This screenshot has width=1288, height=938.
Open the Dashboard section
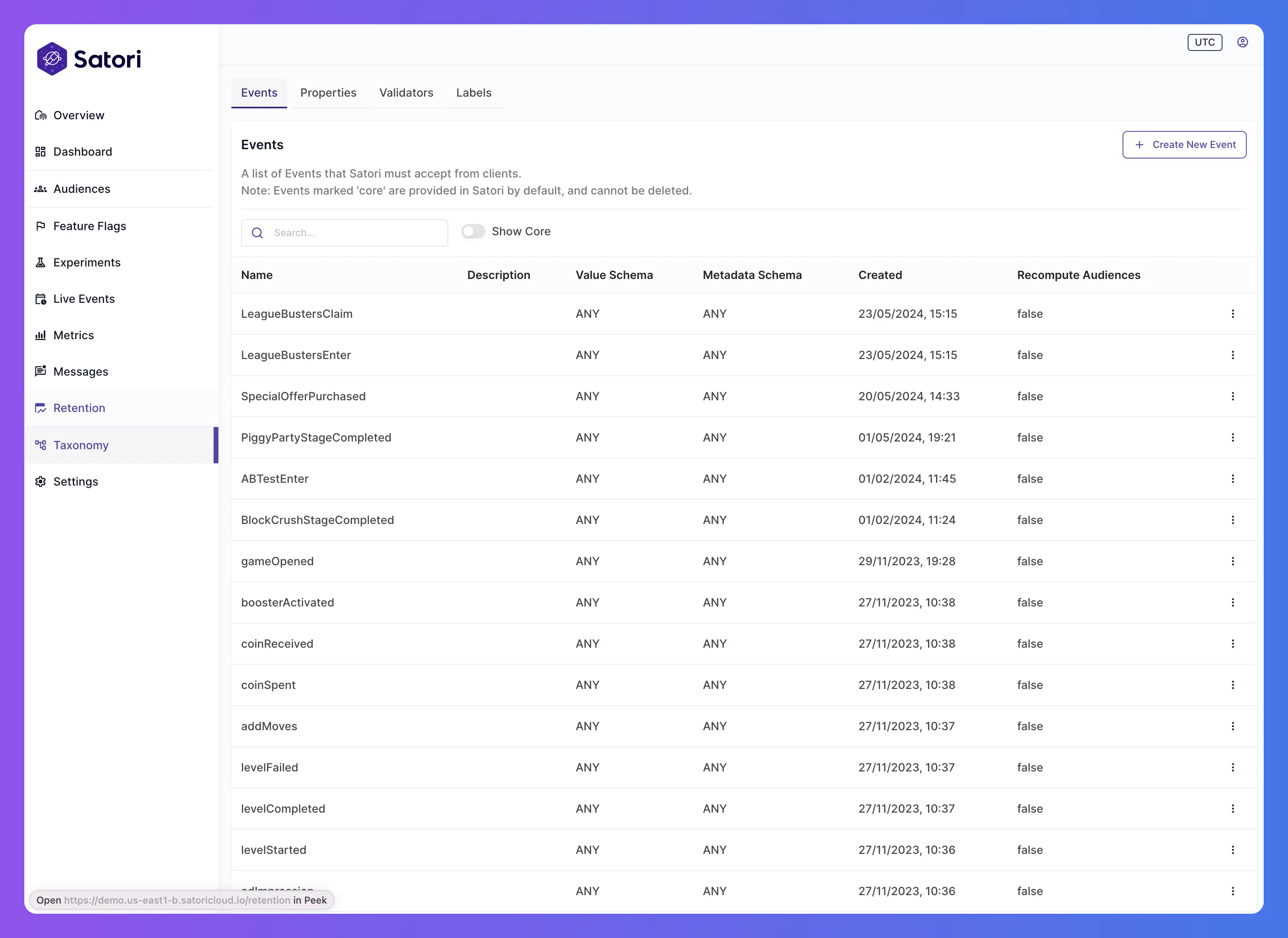point(82,151)
